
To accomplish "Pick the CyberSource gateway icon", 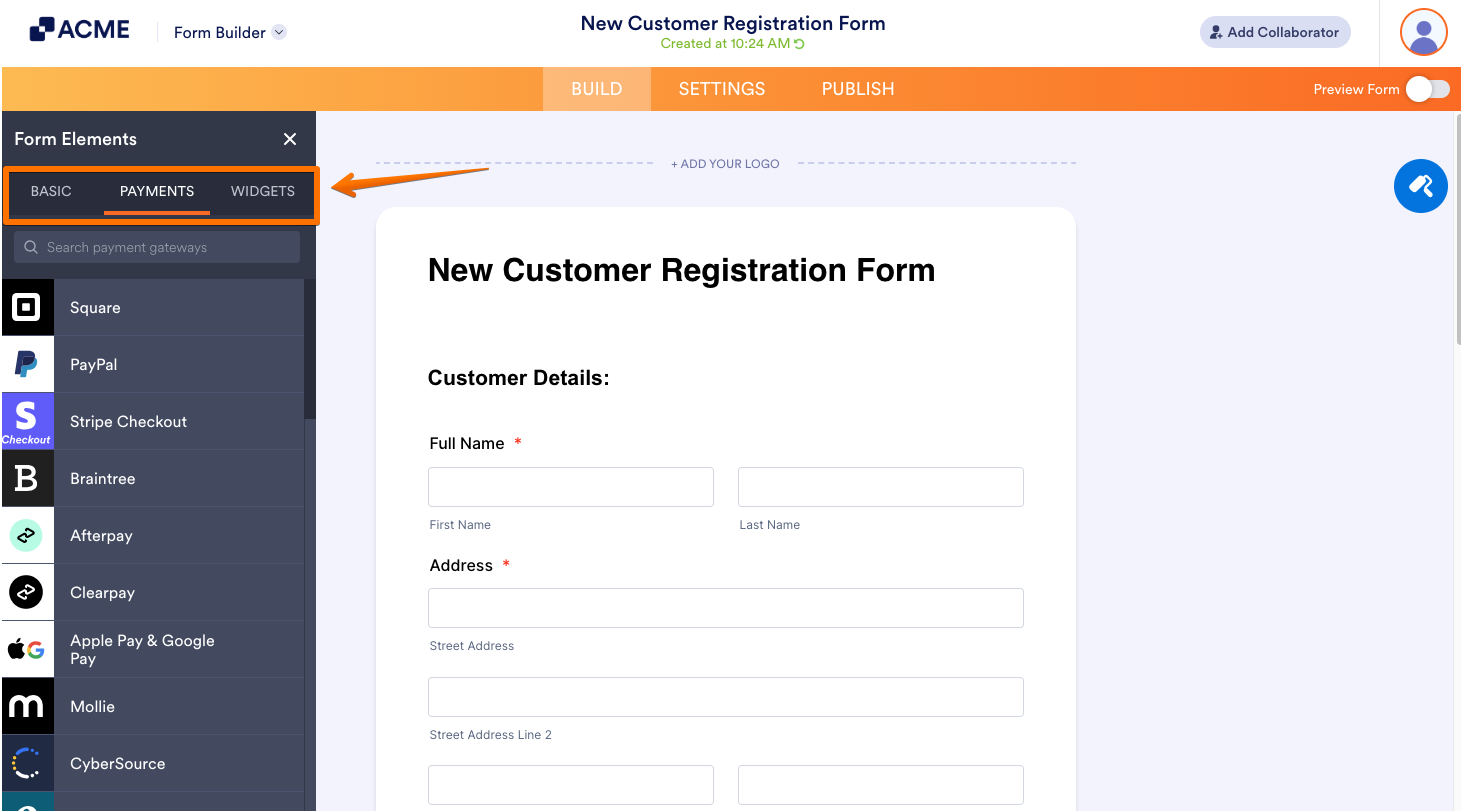I will point(27,762).
